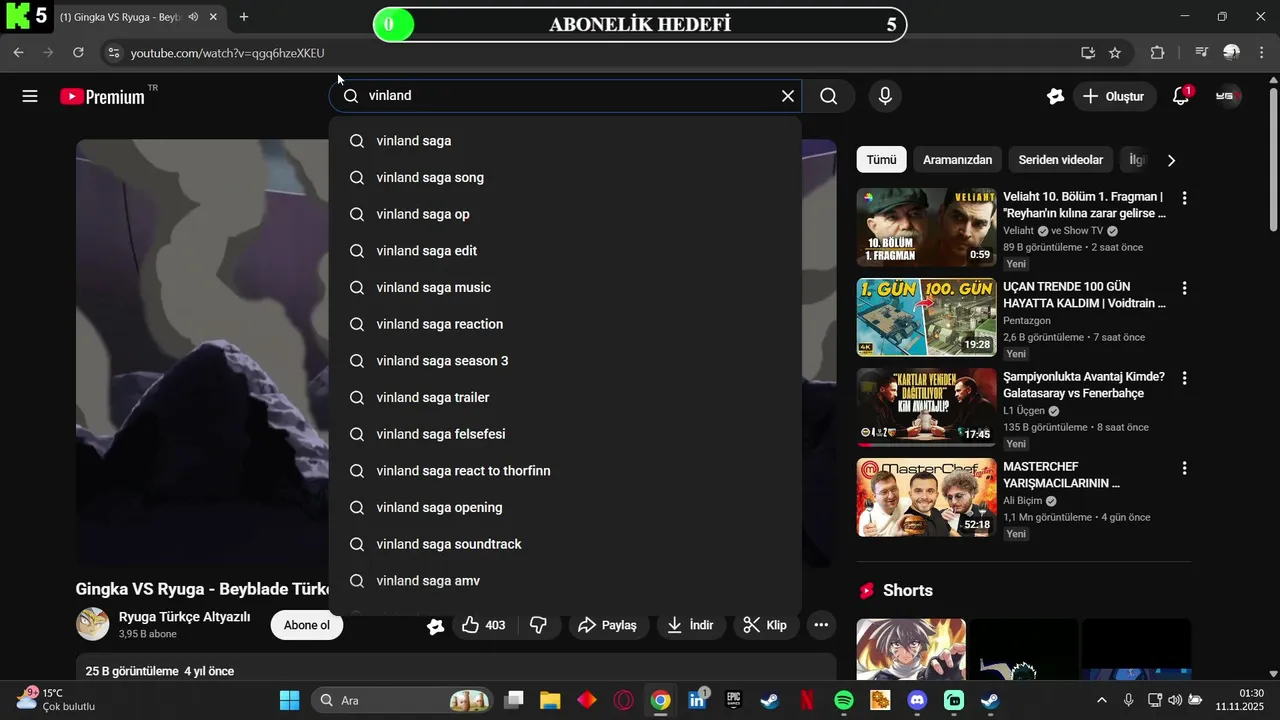Viewport: 1280px width, 720px height.
Task: Open the sparkle Ask button beside likes
Action: [x=435, y=626]
